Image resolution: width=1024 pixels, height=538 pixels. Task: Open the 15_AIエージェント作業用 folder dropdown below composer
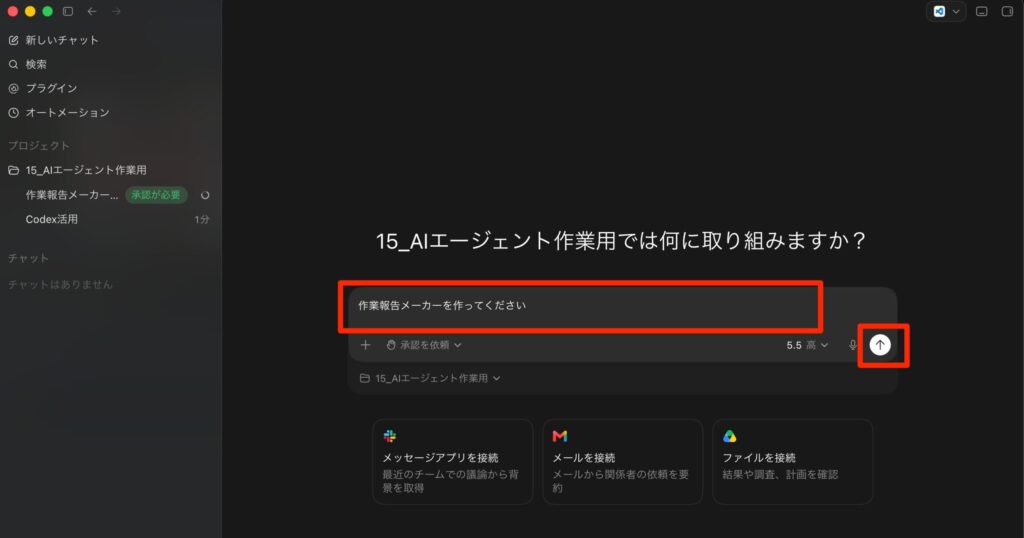pyautogui.click(x=430, y=378)
